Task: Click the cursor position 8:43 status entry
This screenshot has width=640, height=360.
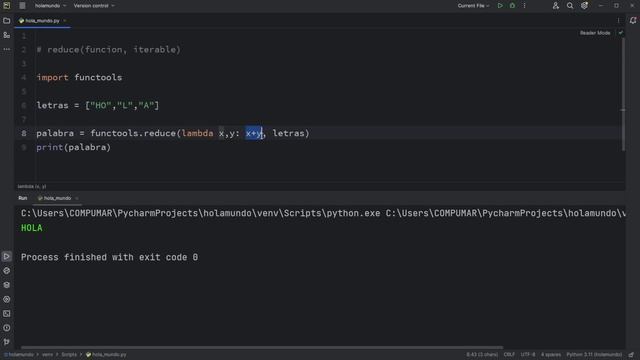Action: point(482,355)
